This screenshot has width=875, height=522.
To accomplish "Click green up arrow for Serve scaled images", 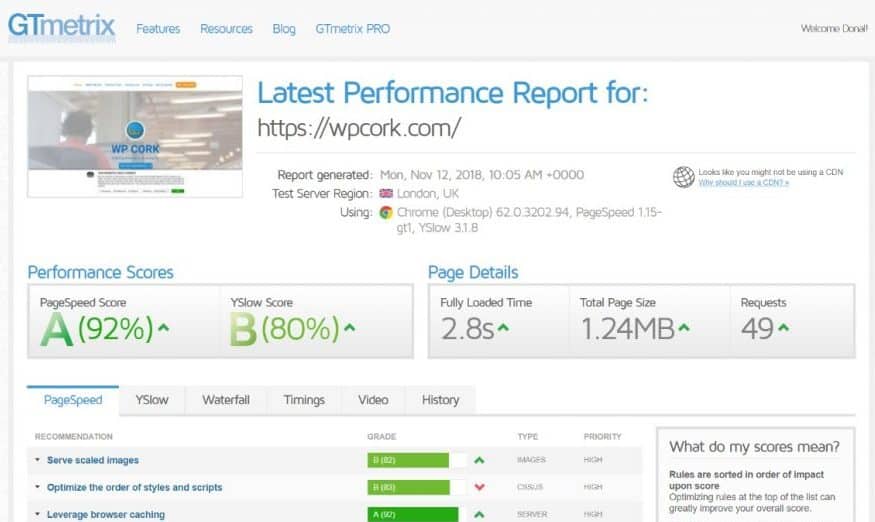I will tap(479, 460).
